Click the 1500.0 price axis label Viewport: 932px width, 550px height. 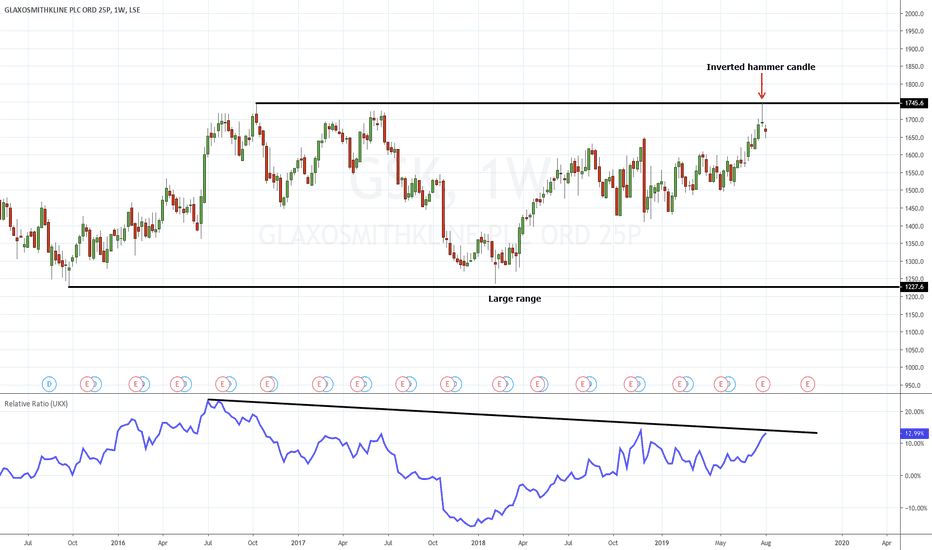pyautogui.click(x=914, y=191)
